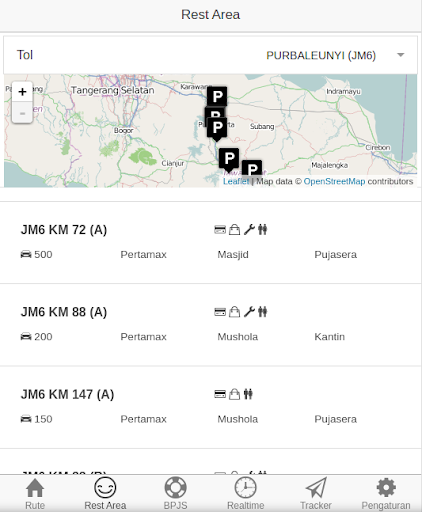Zoom out the map with minus button
The height and width of the screenshot is (512, 422).
(22, 113)
